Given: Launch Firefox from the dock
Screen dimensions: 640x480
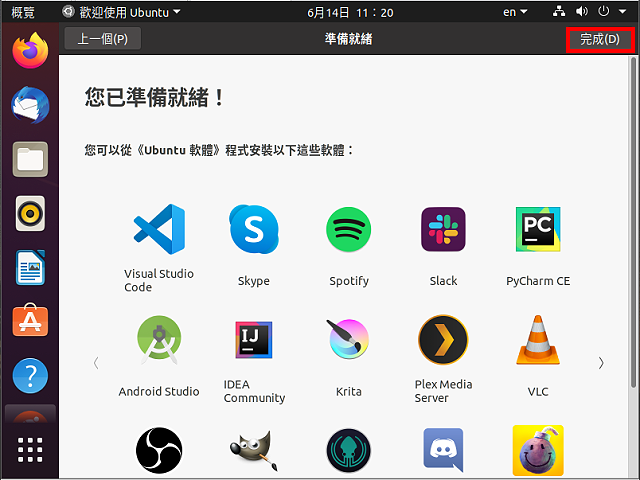Looking at the screenshot, I should click(30, 50).
